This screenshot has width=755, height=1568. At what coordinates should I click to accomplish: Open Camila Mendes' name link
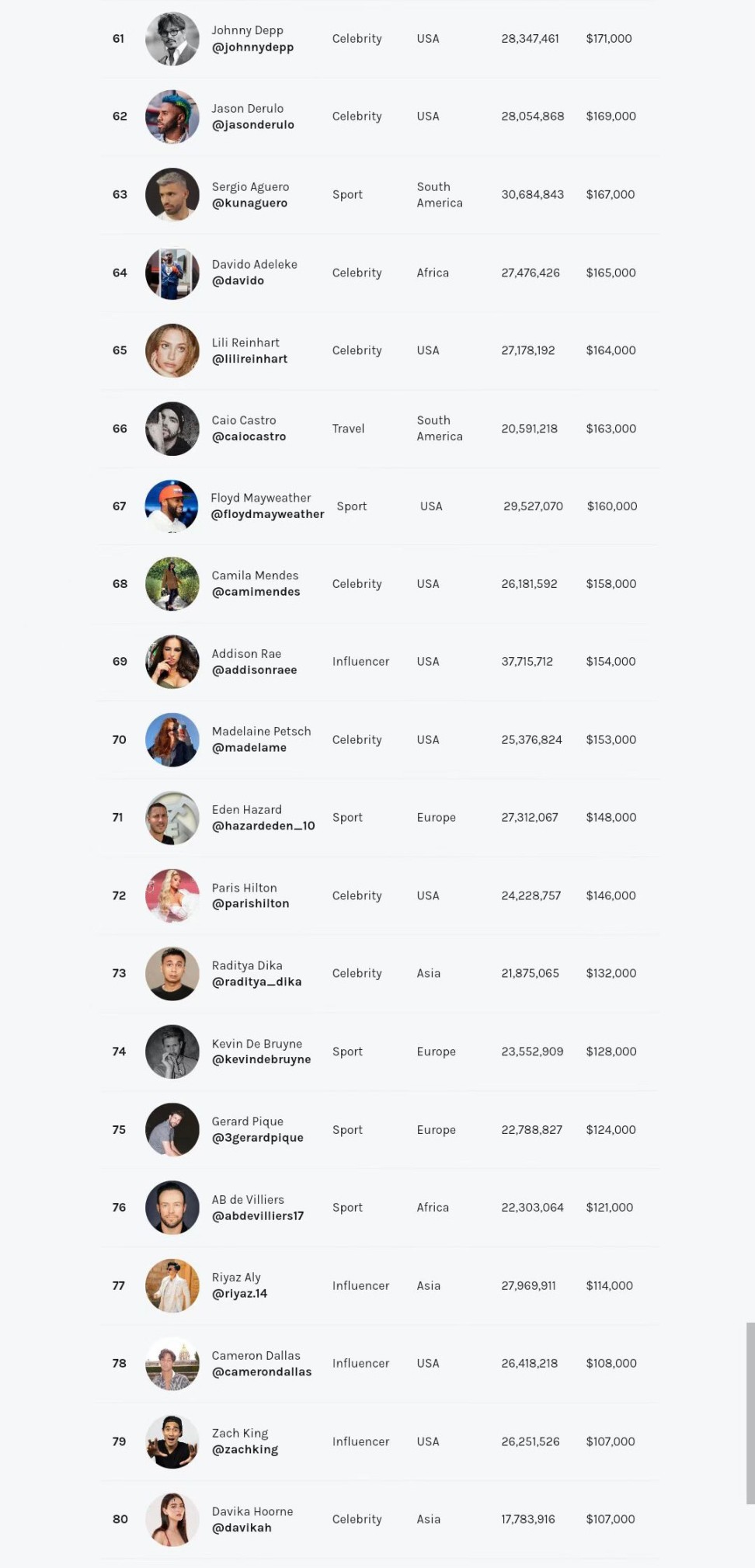pos(255,575)
